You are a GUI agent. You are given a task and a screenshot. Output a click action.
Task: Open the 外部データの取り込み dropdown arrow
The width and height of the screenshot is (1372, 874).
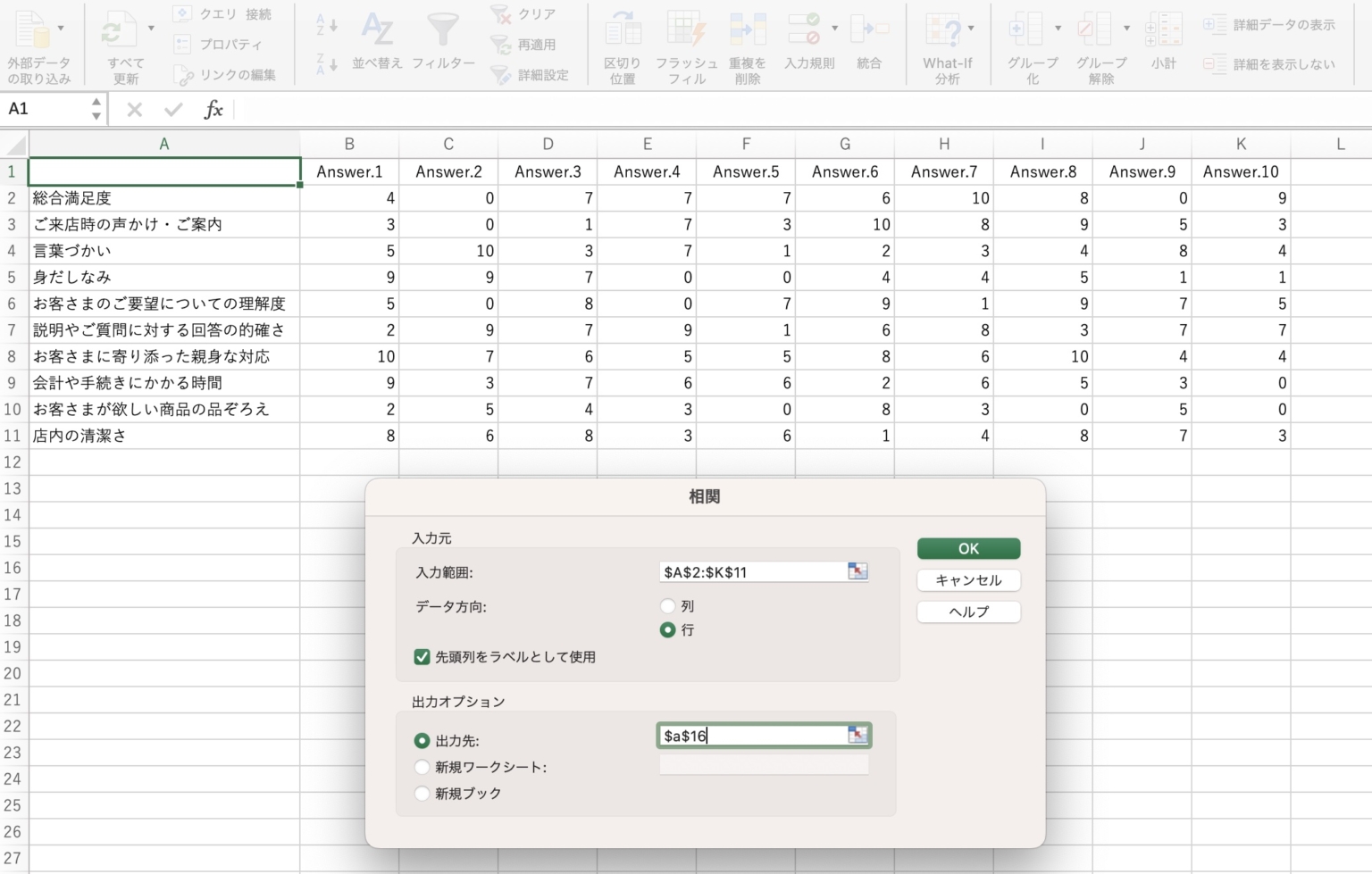[61, 29]
